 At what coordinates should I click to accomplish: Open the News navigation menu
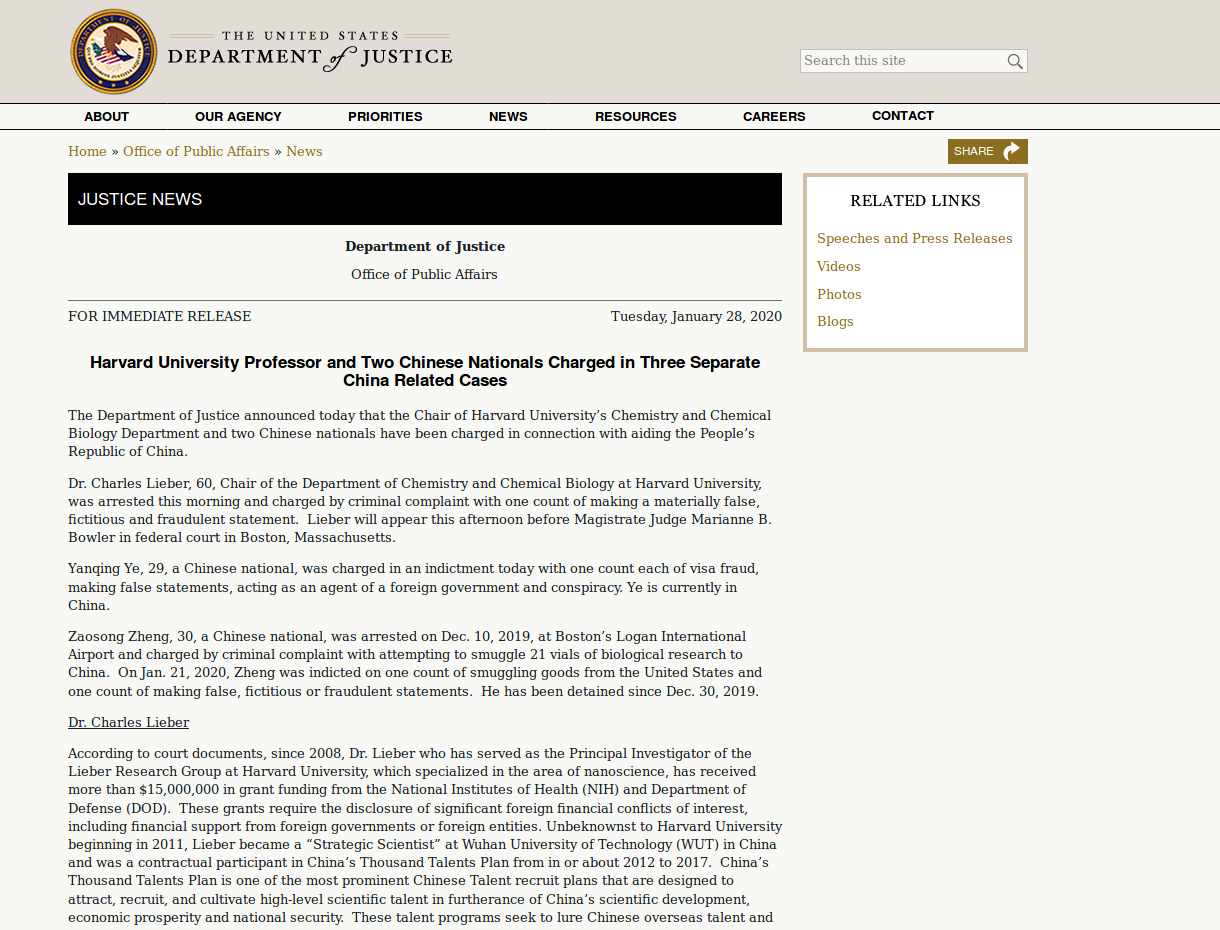(508, 116)
